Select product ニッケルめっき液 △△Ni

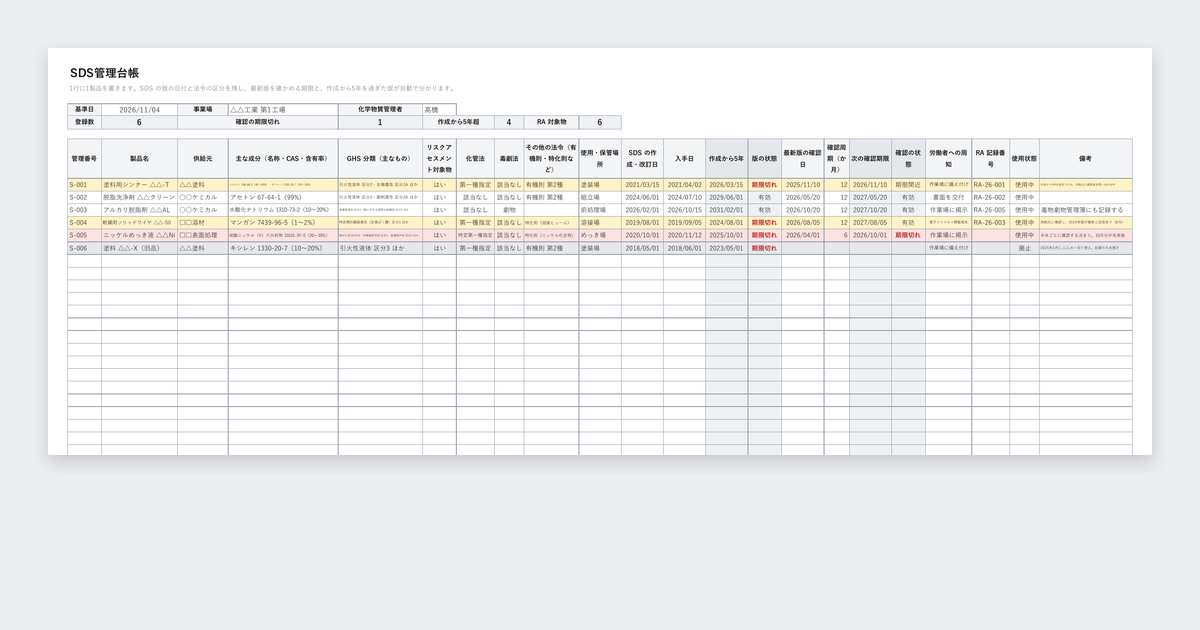[139, 235]
